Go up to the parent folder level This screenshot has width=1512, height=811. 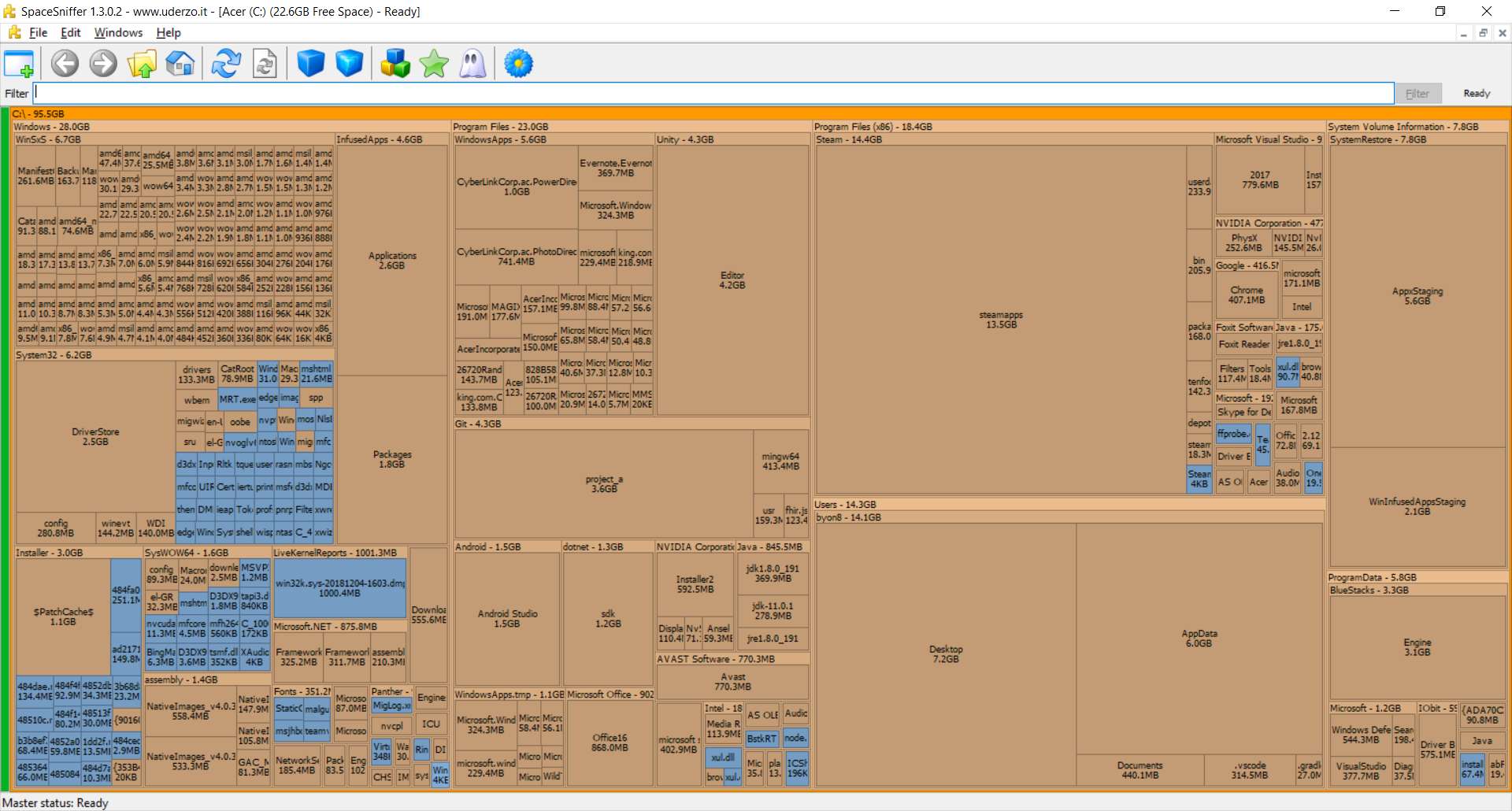142,63
